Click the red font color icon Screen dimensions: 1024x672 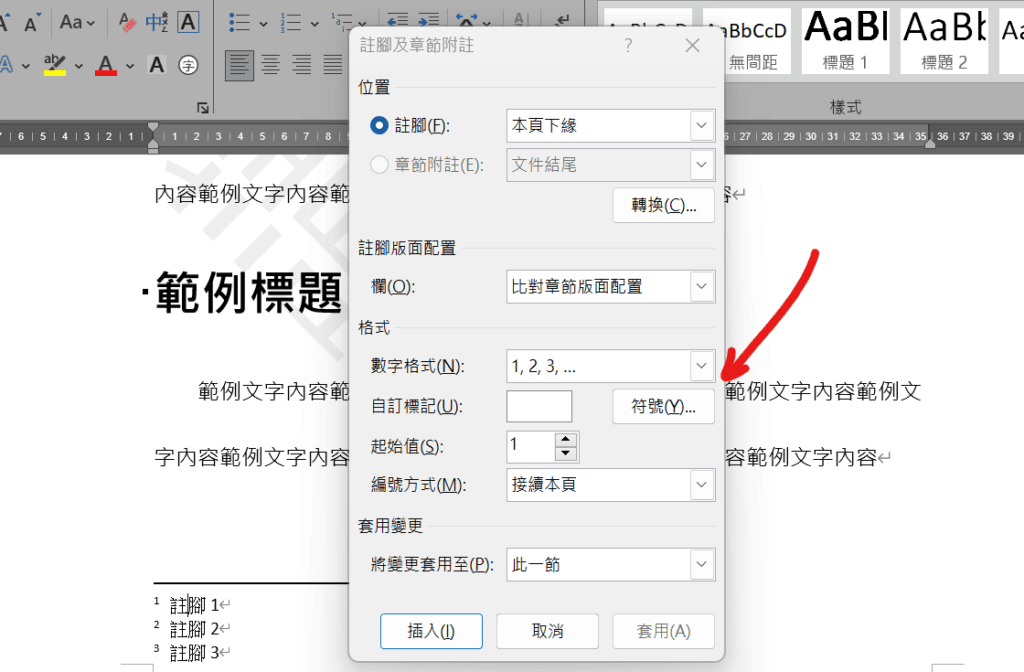[106, 65]
